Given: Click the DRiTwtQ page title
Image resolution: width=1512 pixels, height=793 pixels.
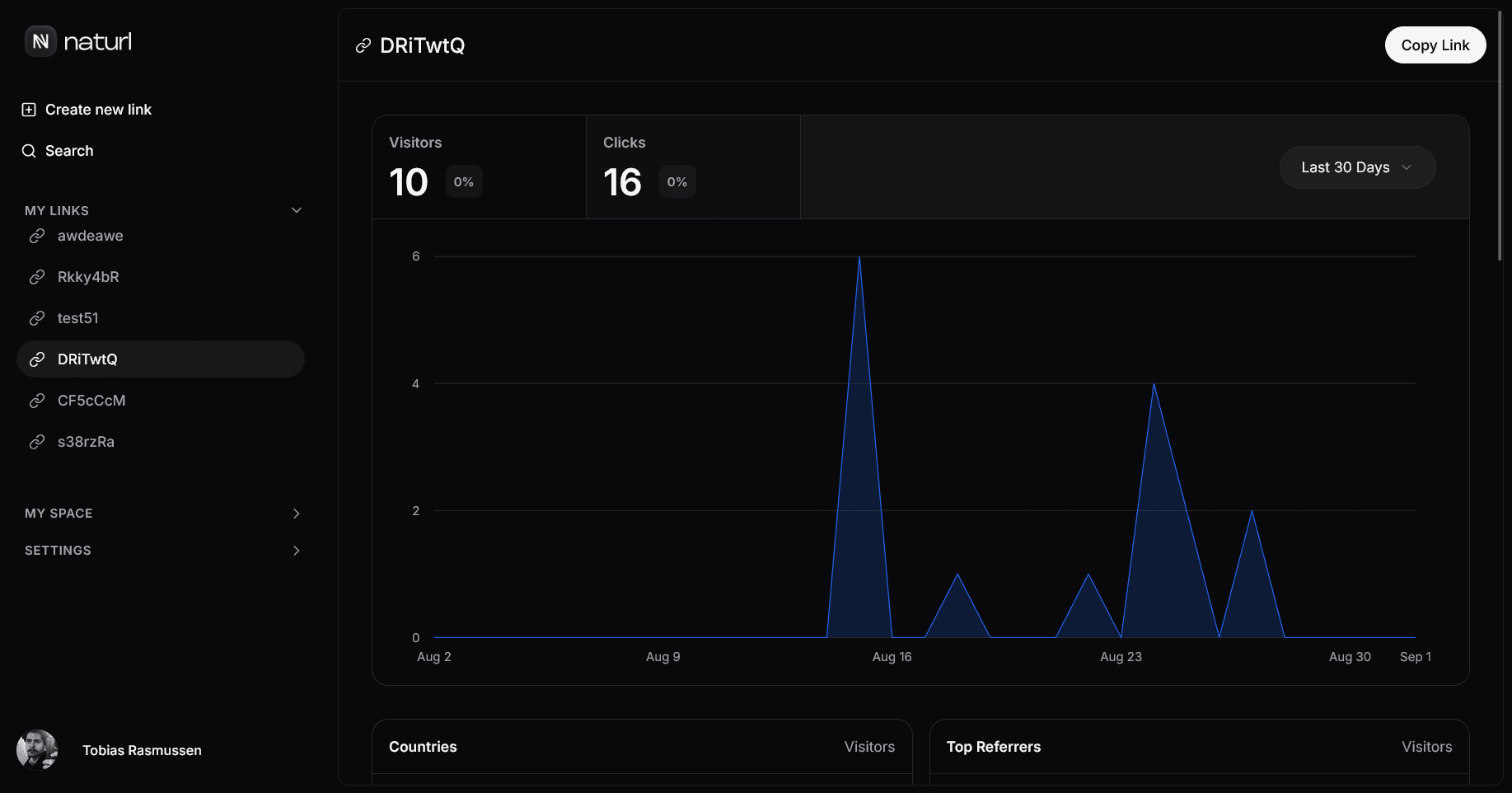Looking at the screenshot, I should pos(423,46).
